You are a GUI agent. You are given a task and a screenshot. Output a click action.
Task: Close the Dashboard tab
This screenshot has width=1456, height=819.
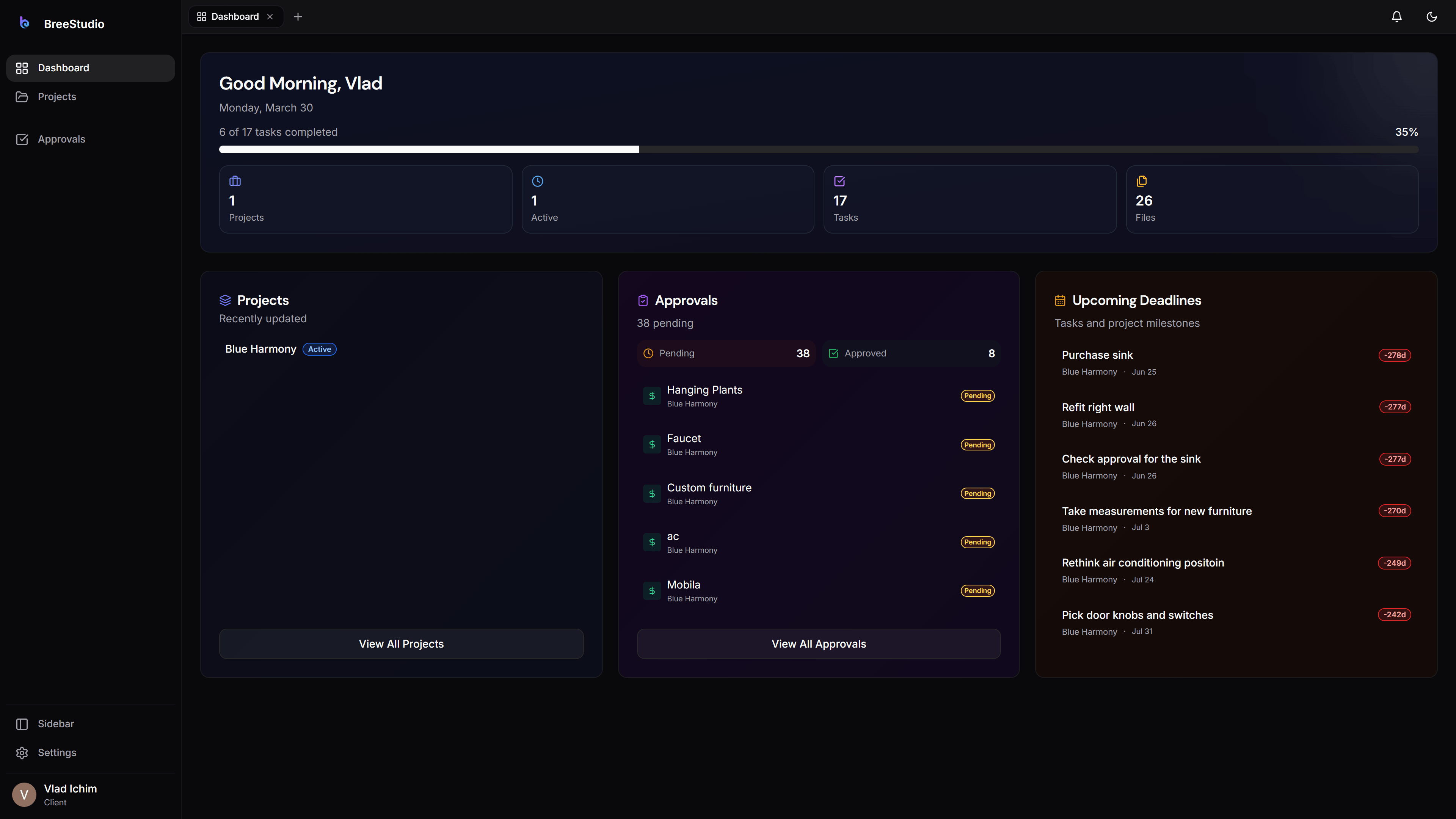click(x=270, y=17)
